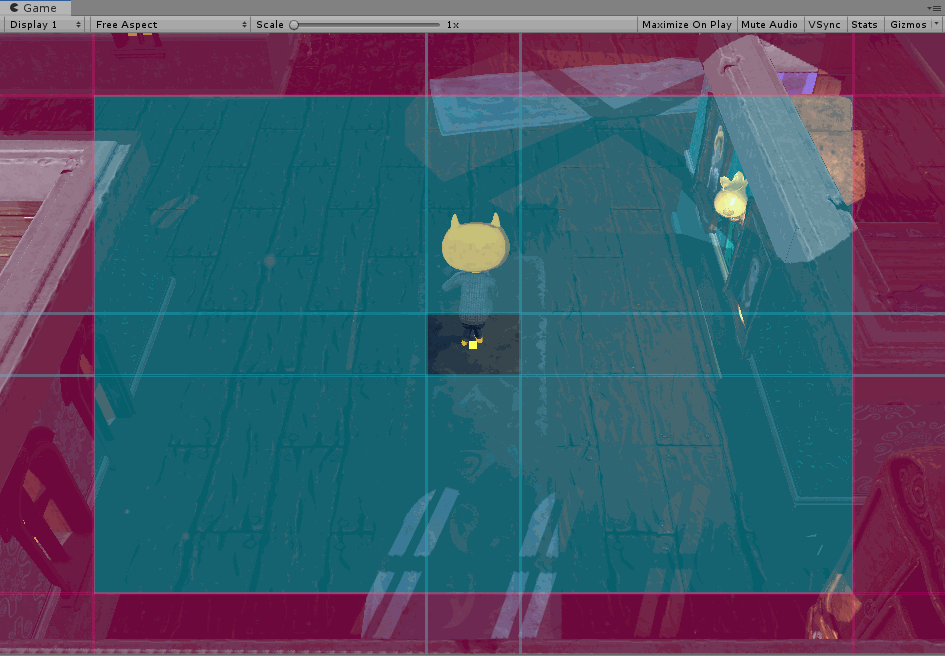
Task: Click the cat-headed player character
Action: 475,279
